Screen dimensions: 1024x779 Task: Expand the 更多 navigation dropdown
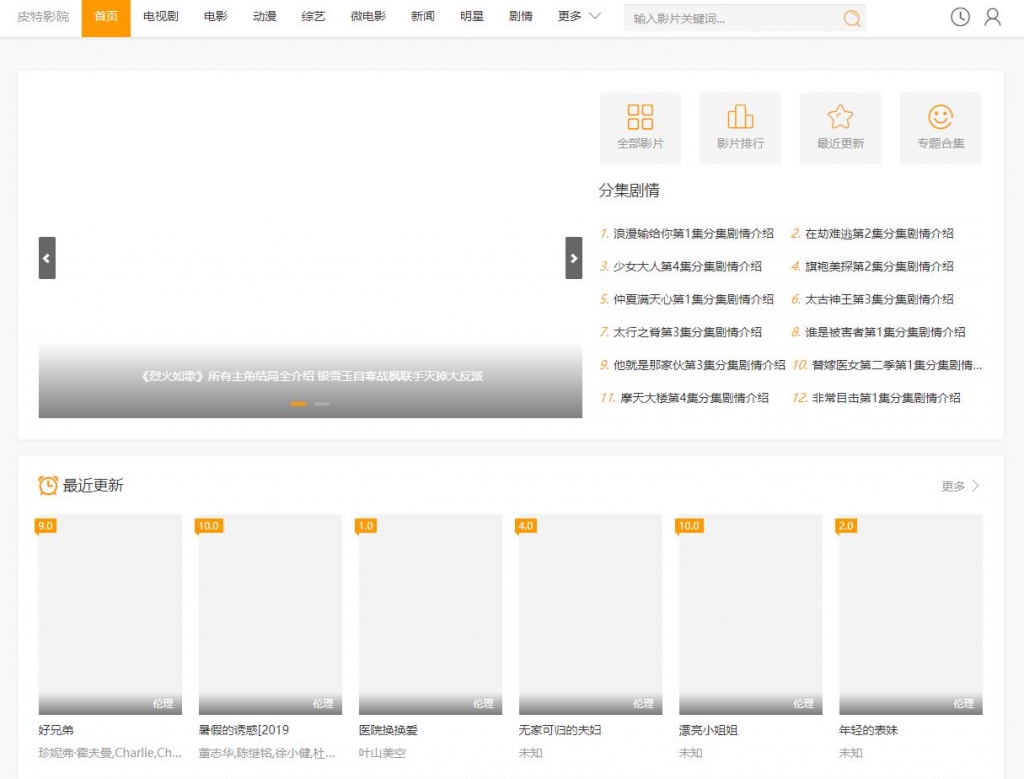pyautogui.click(x=579, y=17)
